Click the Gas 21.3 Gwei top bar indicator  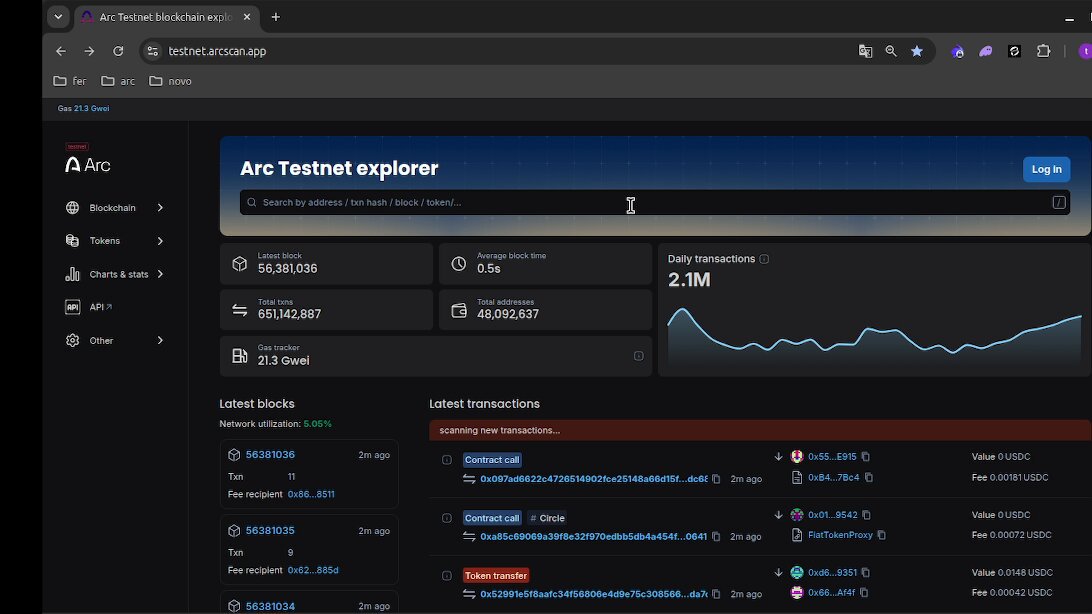tap(84, 109)
